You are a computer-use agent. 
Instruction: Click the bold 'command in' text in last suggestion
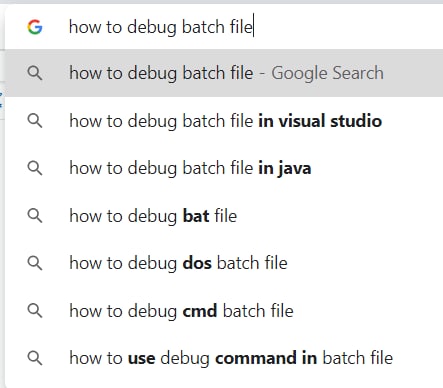click(x=266, y=358)
